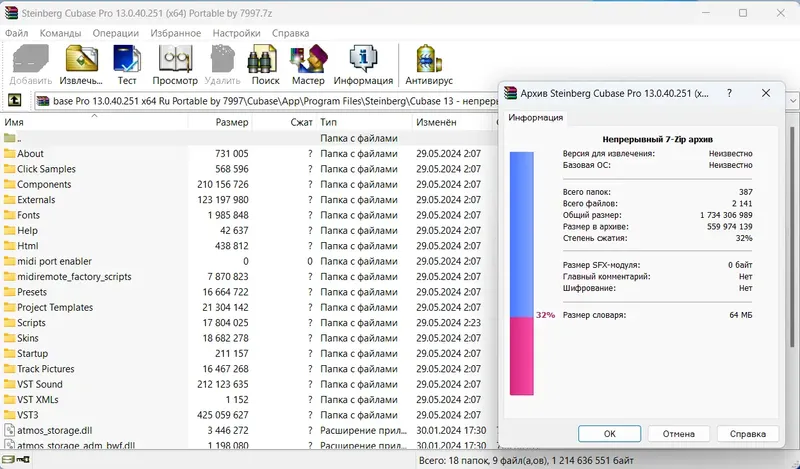Sort by the Имя column header
The image size is (800, 469).
(x=95, y=122)
